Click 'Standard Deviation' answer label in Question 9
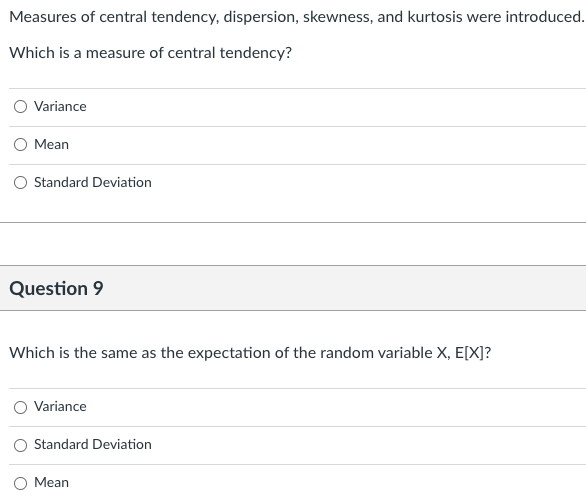This screenshot has width=586, height=501. 93,445
